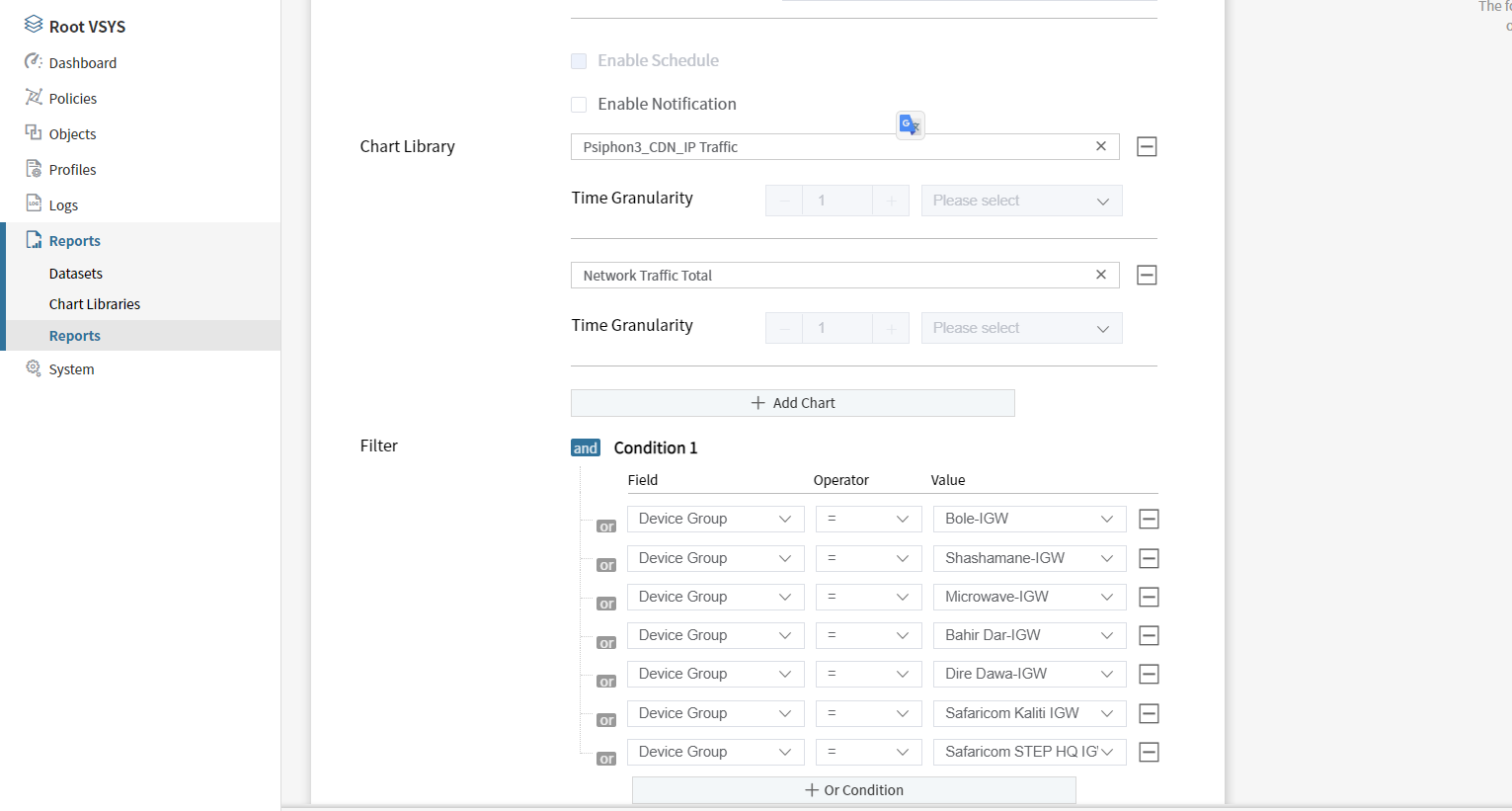Expand the operator dropdown for Bahir Dar-IGW row

click(867, 636)
